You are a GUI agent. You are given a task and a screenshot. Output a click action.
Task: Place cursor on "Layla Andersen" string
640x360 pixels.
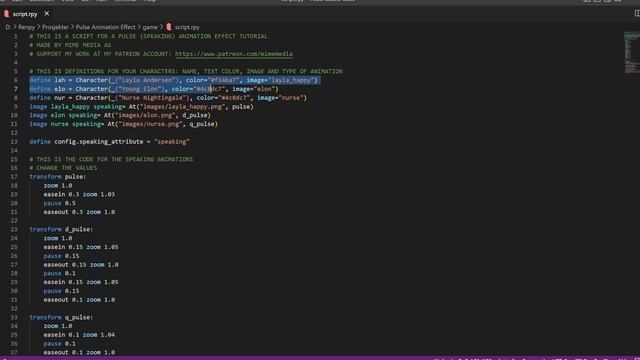point(148,80)
